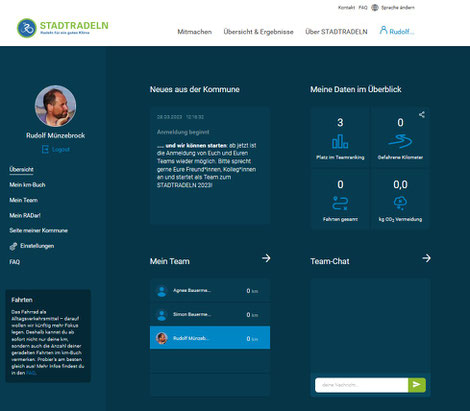The height and width of the screenshot is (411, 470).
Task: Click the route icon for Fahrten gesamt
Action: [x=340, y=203]
